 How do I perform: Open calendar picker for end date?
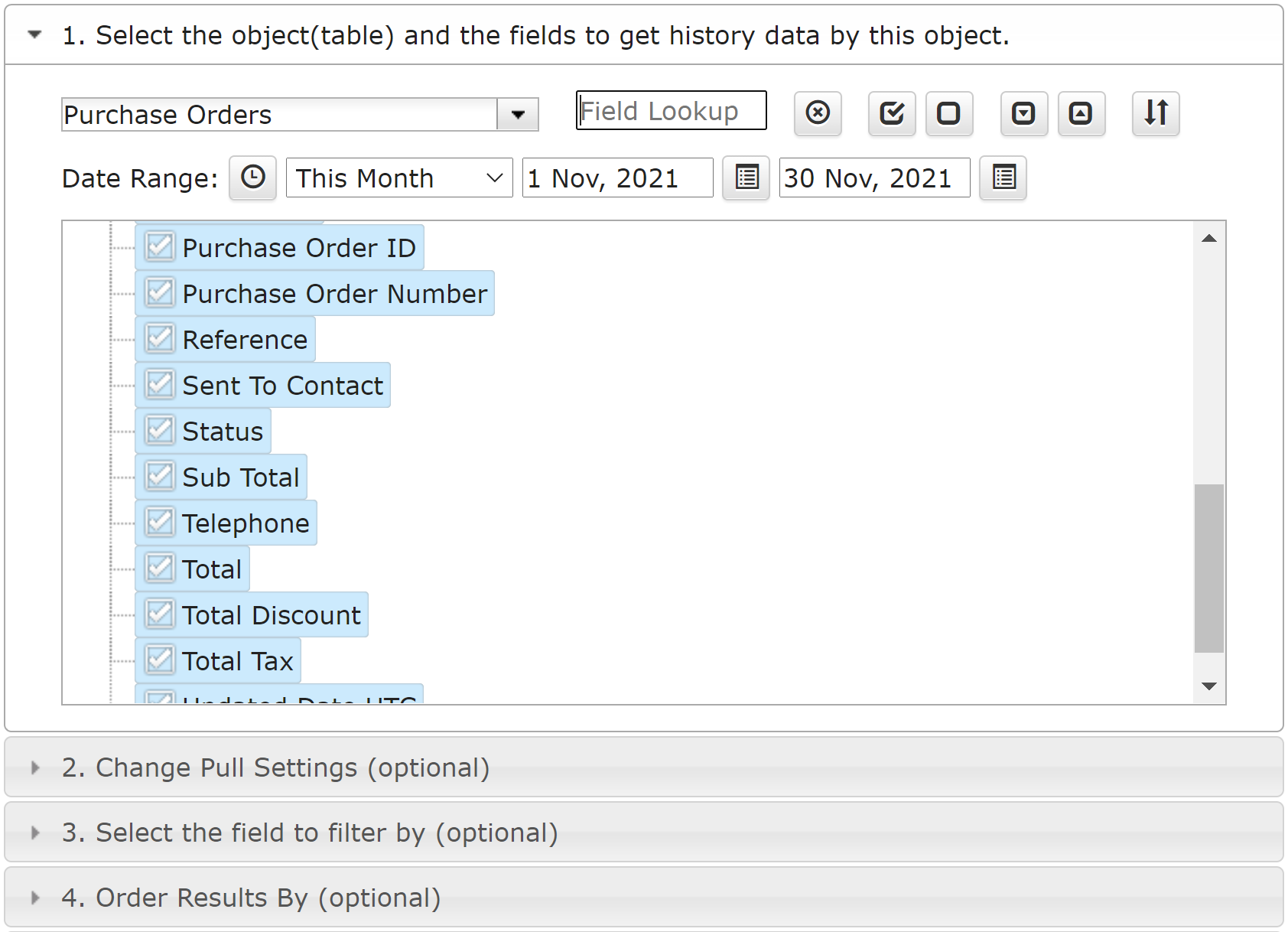1003,178
